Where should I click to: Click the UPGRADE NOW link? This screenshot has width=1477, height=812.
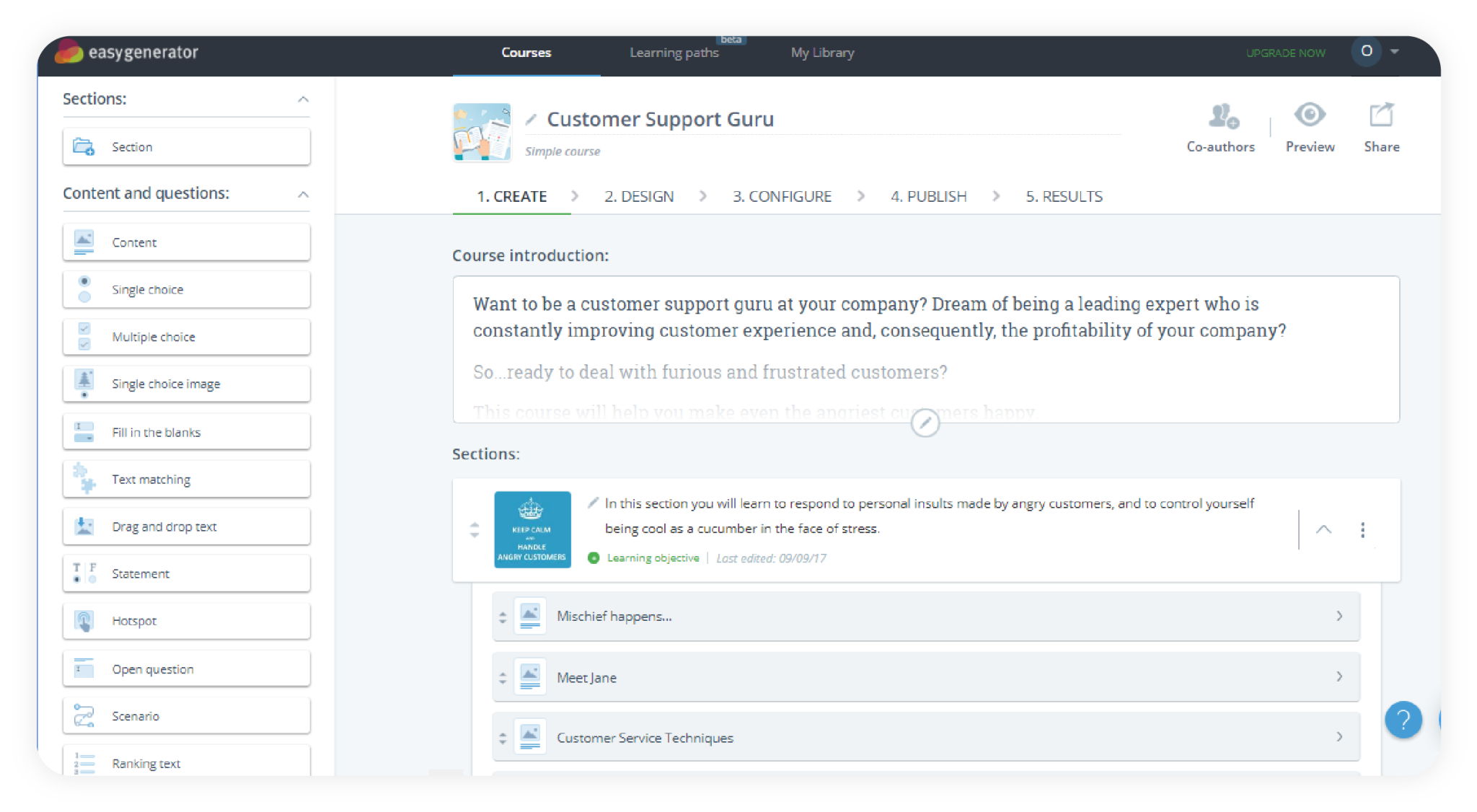(x=1285, y=53)
